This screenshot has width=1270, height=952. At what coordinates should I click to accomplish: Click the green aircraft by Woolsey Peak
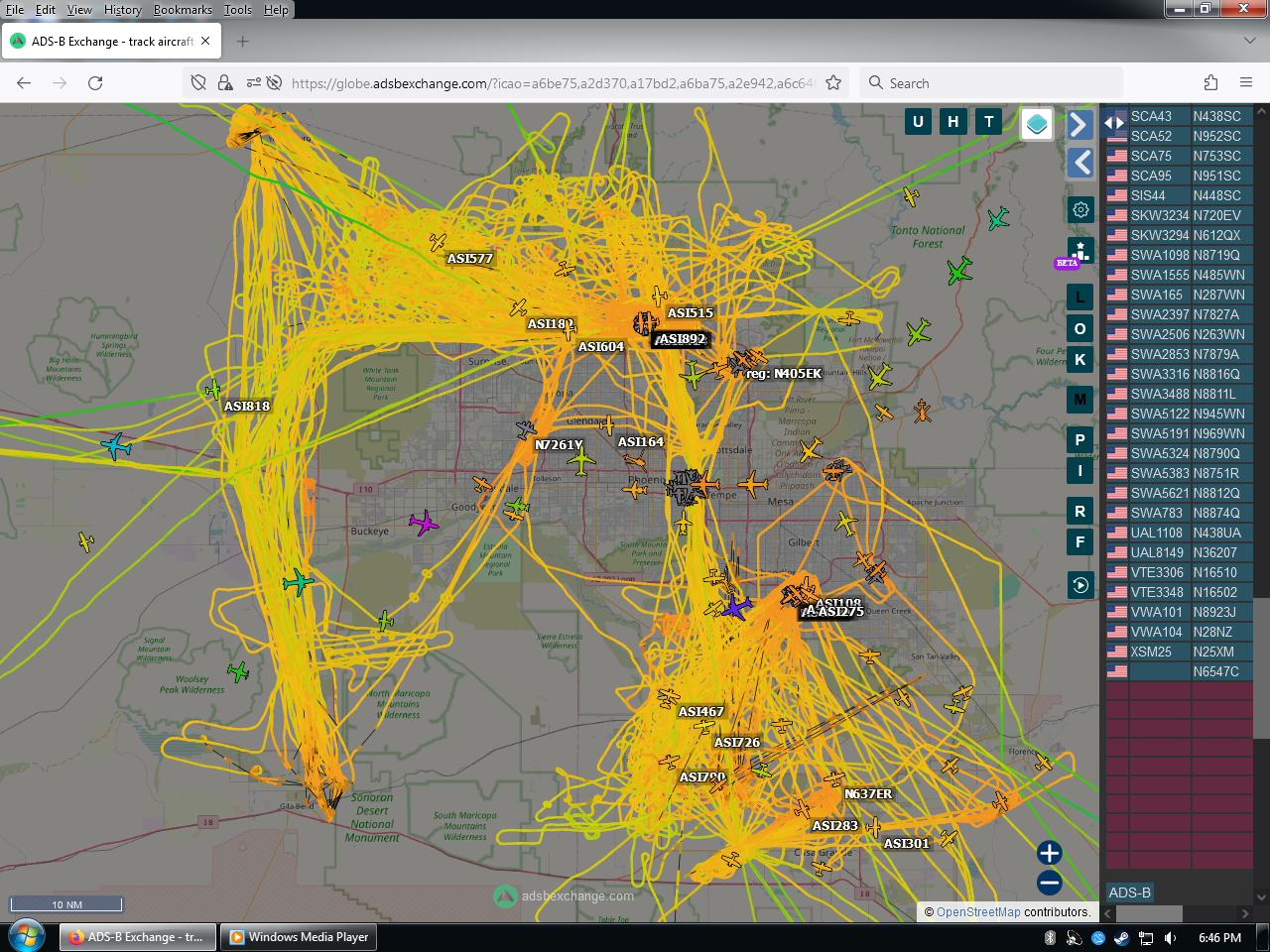[238, 672]
